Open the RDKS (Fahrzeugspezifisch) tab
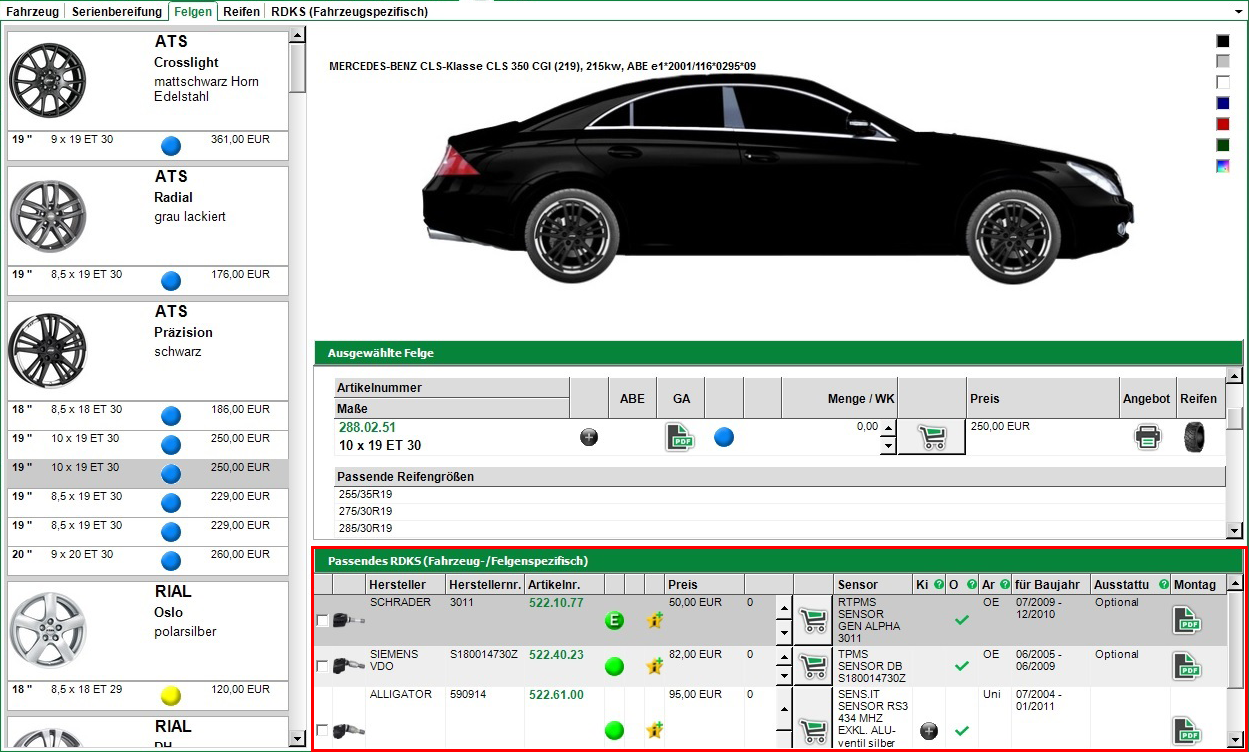 349,12
